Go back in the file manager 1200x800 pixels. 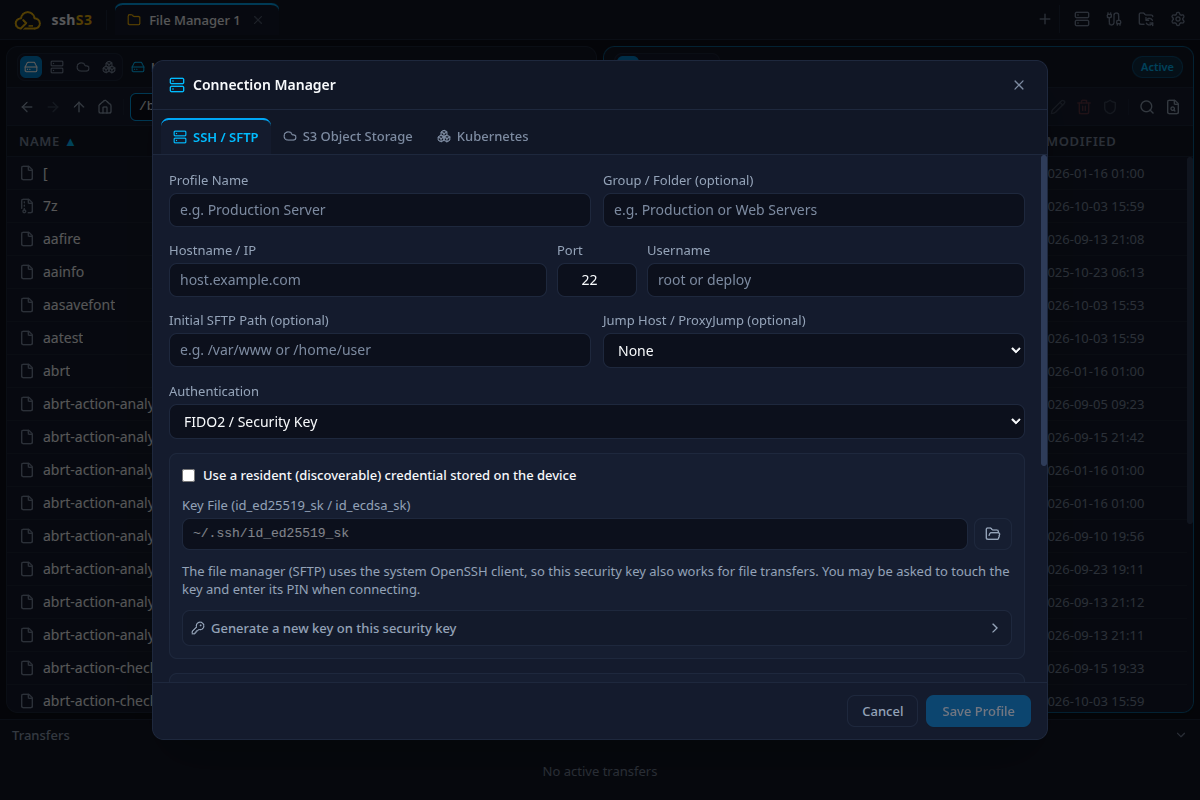click(x=27, y=107)
